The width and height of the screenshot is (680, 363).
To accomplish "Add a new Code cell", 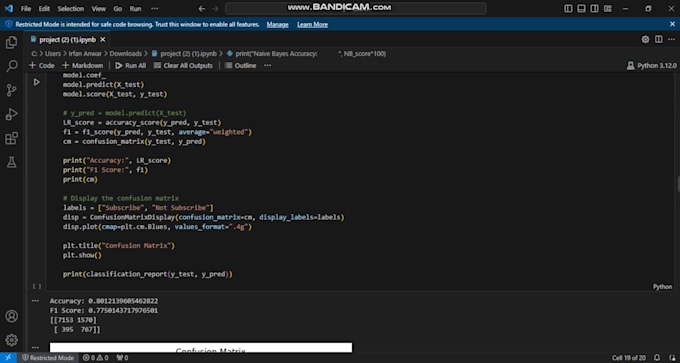I will 42,65.
